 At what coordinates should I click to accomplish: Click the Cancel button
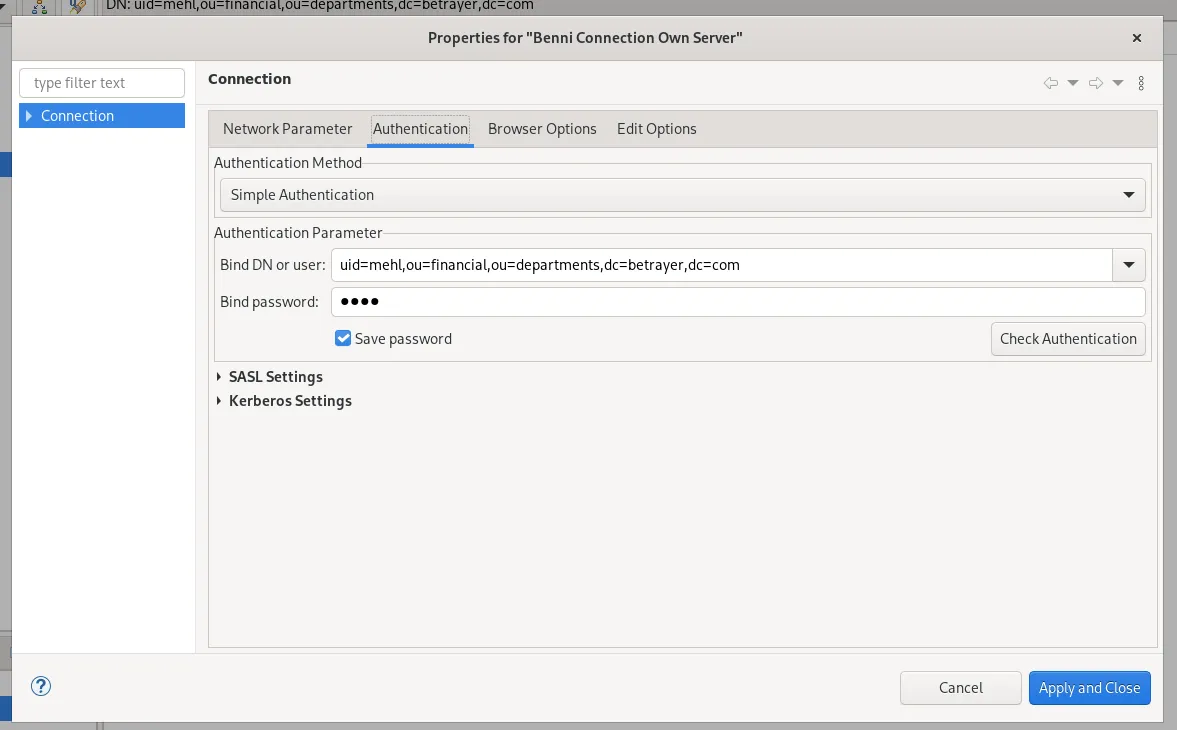pyautogui.click(x=959, y=688)
